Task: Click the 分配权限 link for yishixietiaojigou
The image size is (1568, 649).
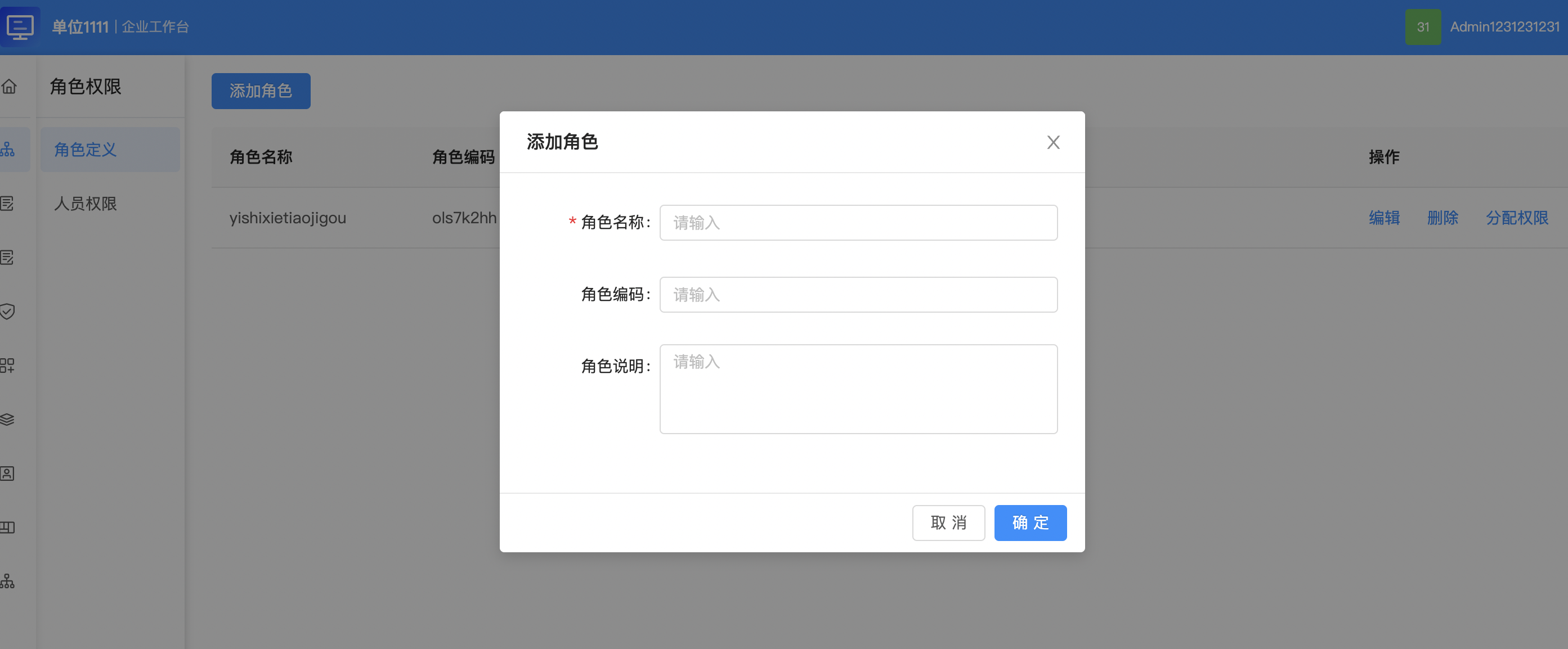Action: pyautogui.click(x=1517, y=217)
